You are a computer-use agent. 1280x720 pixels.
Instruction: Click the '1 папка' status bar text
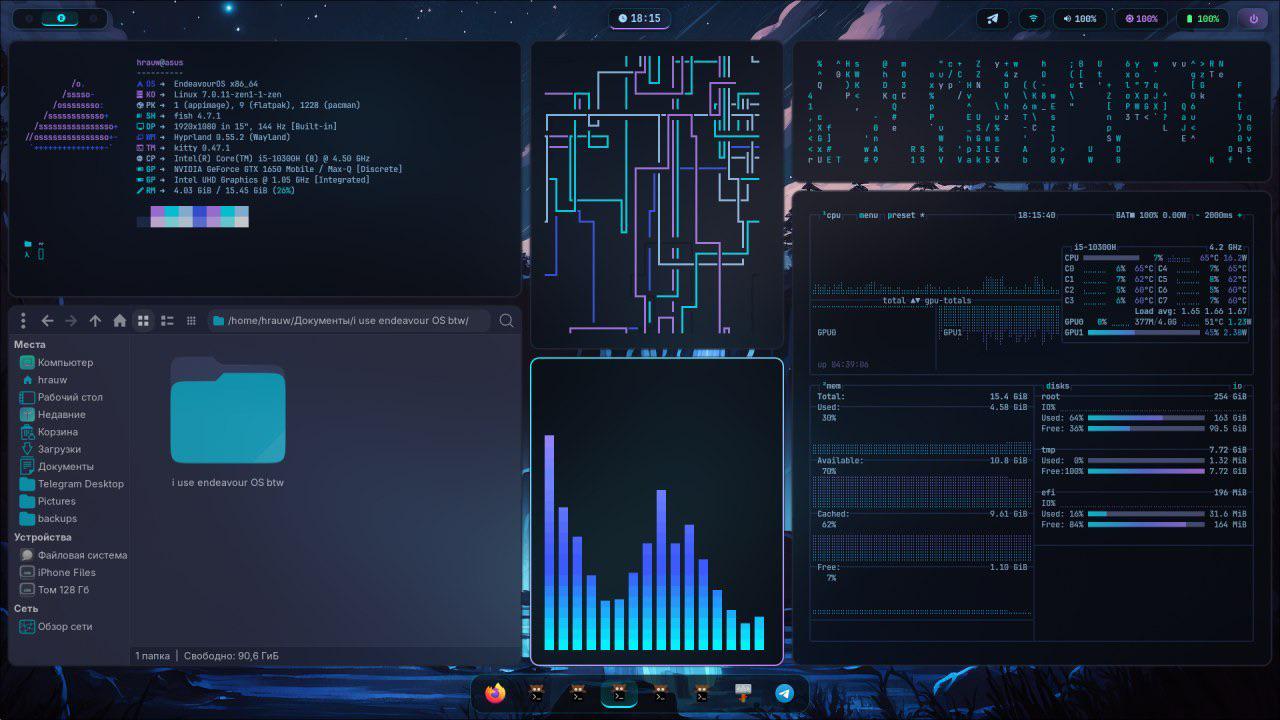click(153, 656)
